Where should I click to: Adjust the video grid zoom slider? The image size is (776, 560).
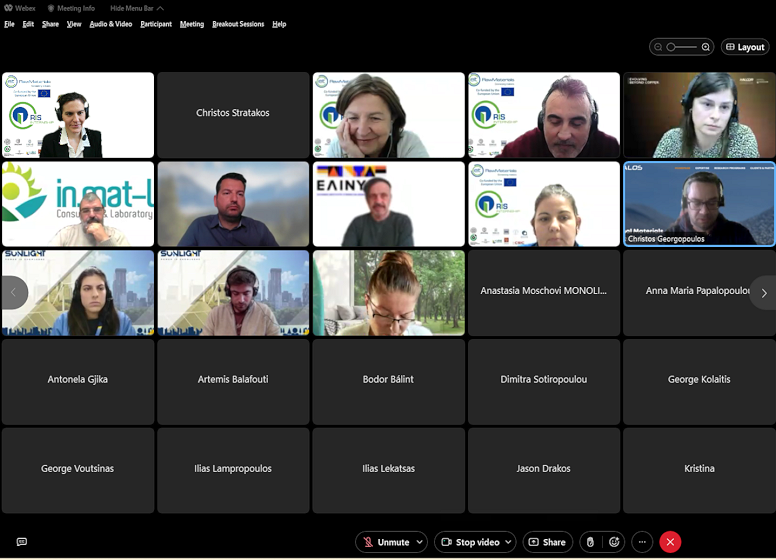click(x=682, y=47)
